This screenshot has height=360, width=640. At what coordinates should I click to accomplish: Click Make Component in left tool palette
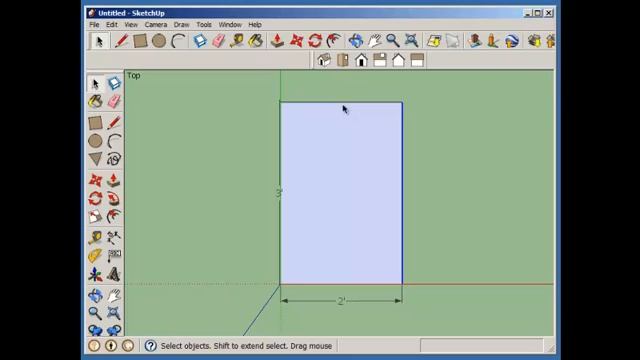coord(114,84)
